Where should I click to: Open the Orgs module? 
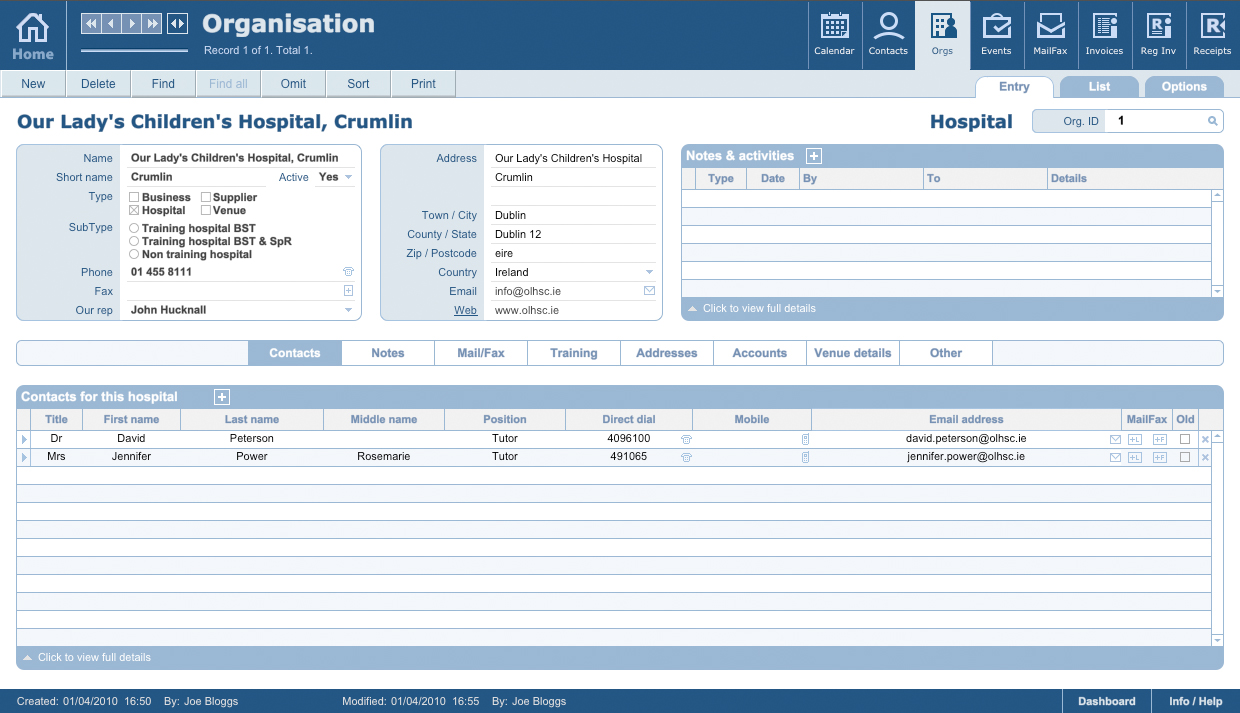942,35
